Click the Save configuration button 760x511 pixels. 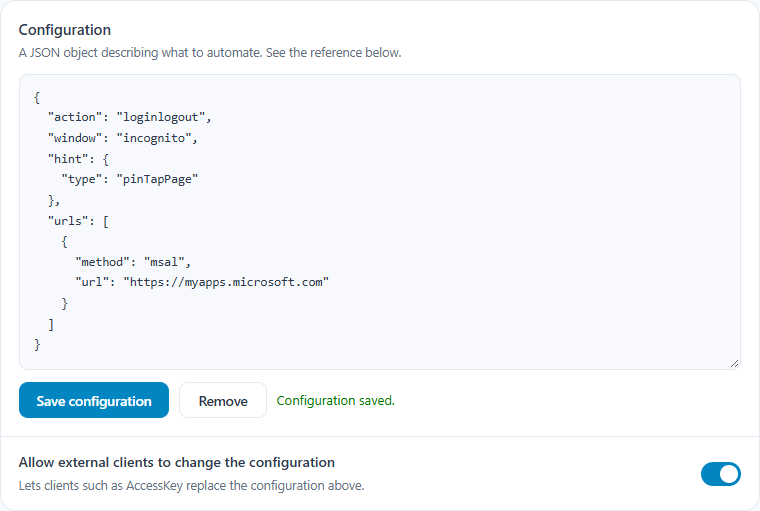tap(94, 400)
